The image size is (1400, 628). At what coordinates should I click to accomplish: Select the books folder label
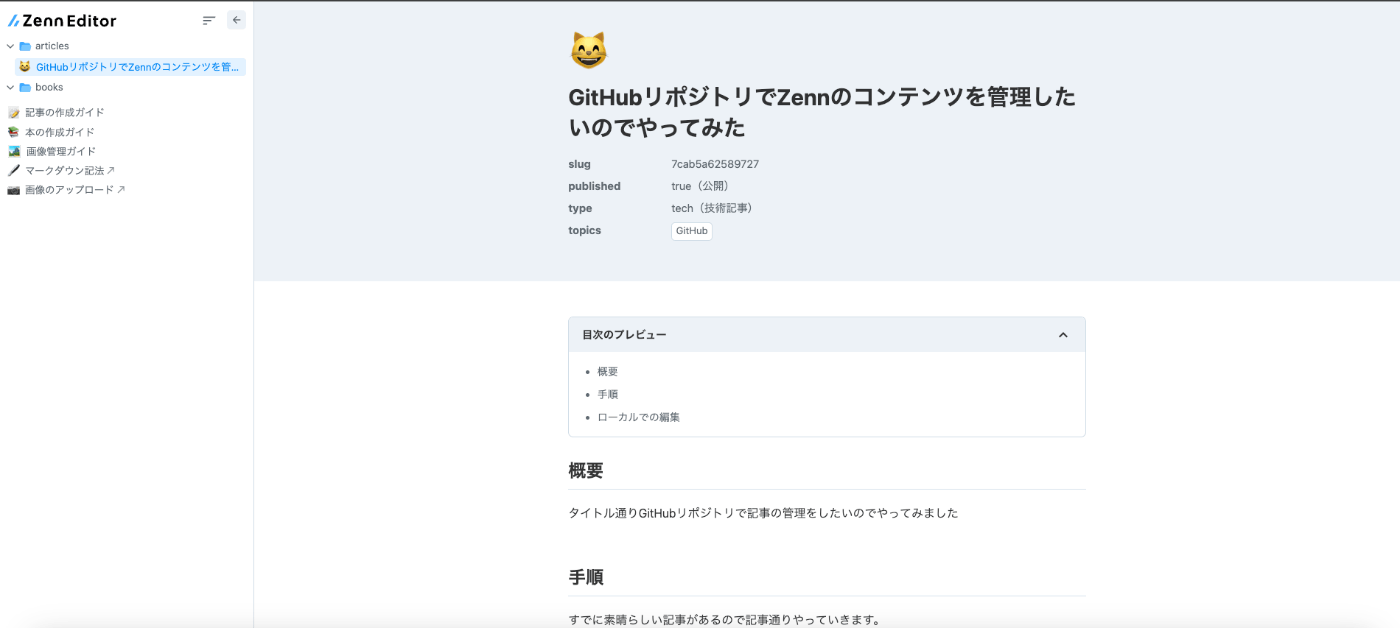(49, 87)
